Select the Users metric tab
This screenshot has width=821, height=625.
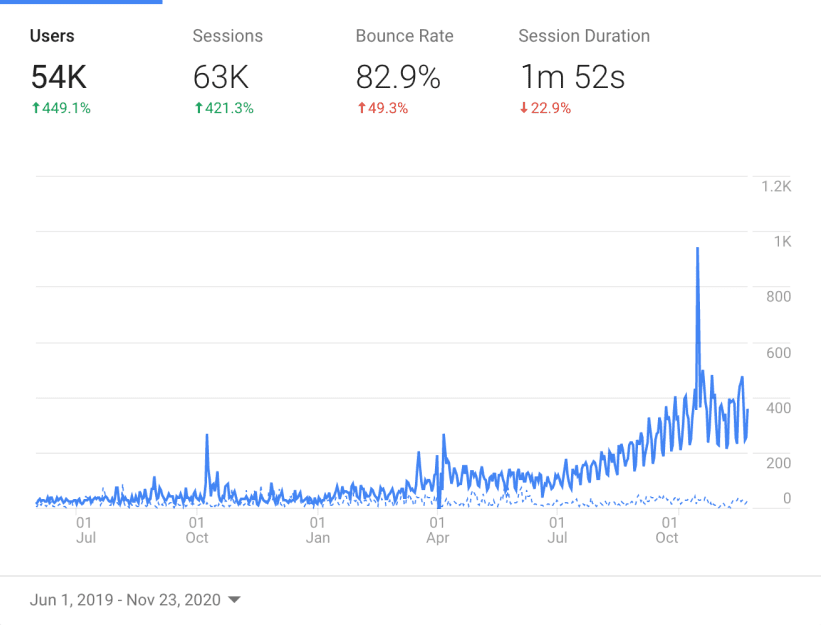[x=52, y=36]
